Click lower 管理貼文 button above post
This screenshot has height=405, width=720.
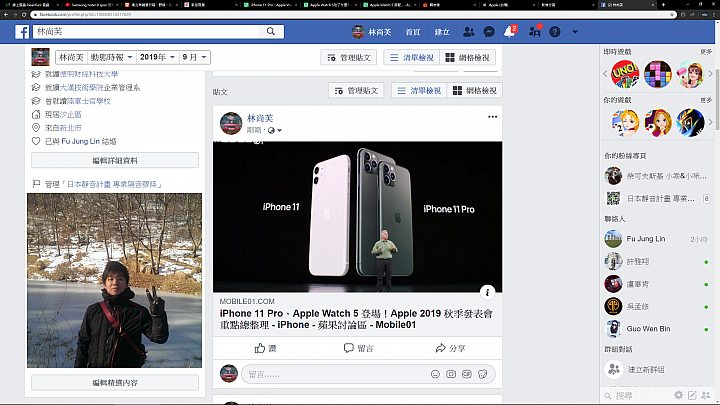point(356,90)
